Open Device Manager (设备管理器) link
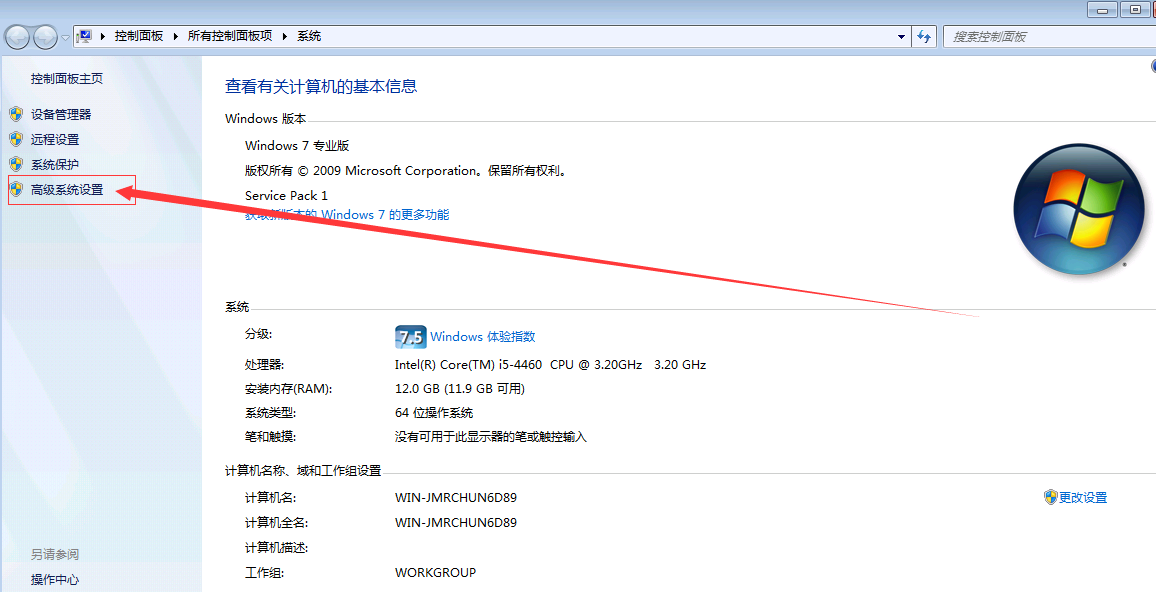Viewport: 1156px width, 592px height. tap(61, 114)
